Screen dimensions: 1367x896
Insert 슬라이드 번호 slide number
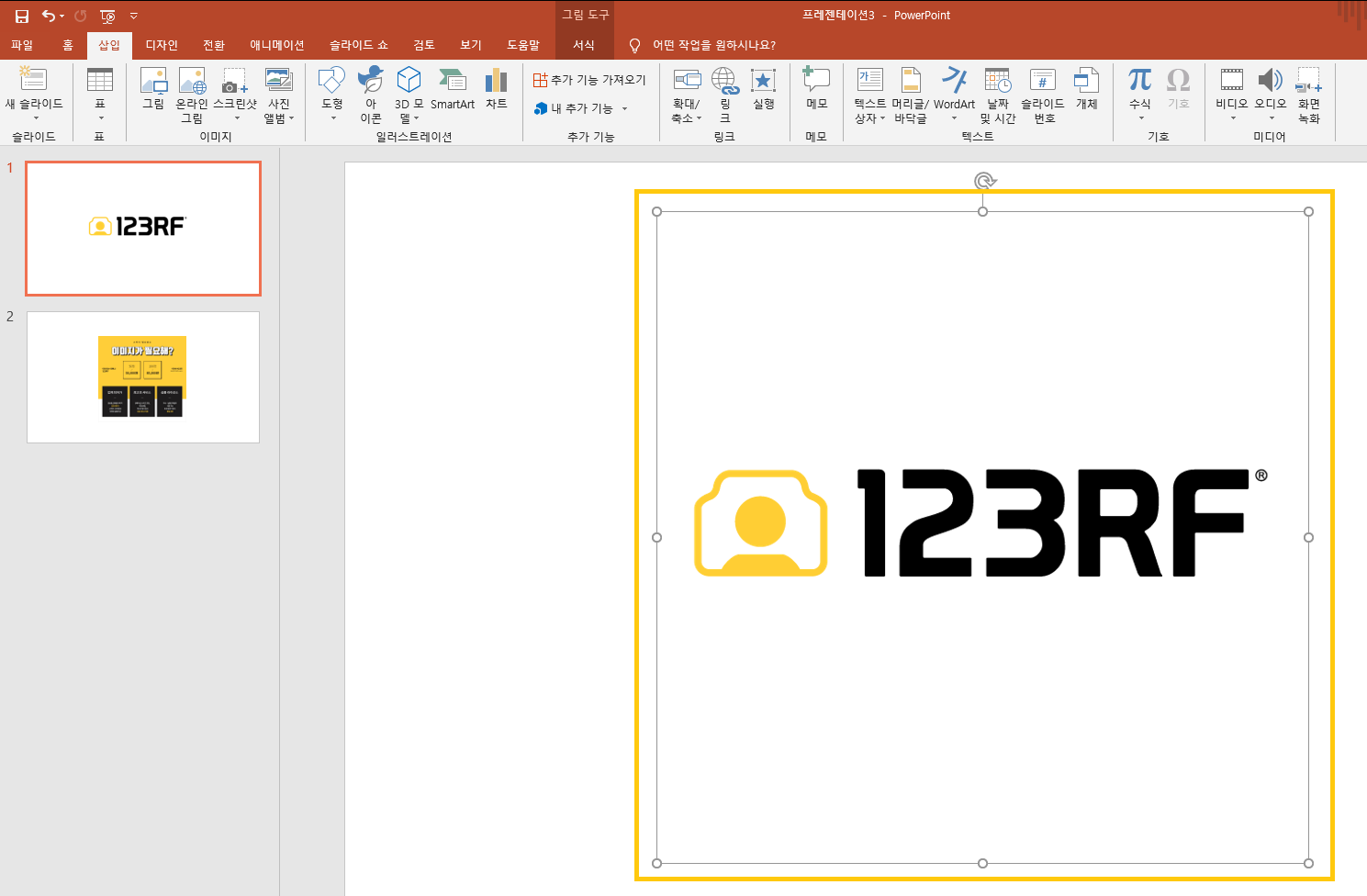pos(1043,95)
